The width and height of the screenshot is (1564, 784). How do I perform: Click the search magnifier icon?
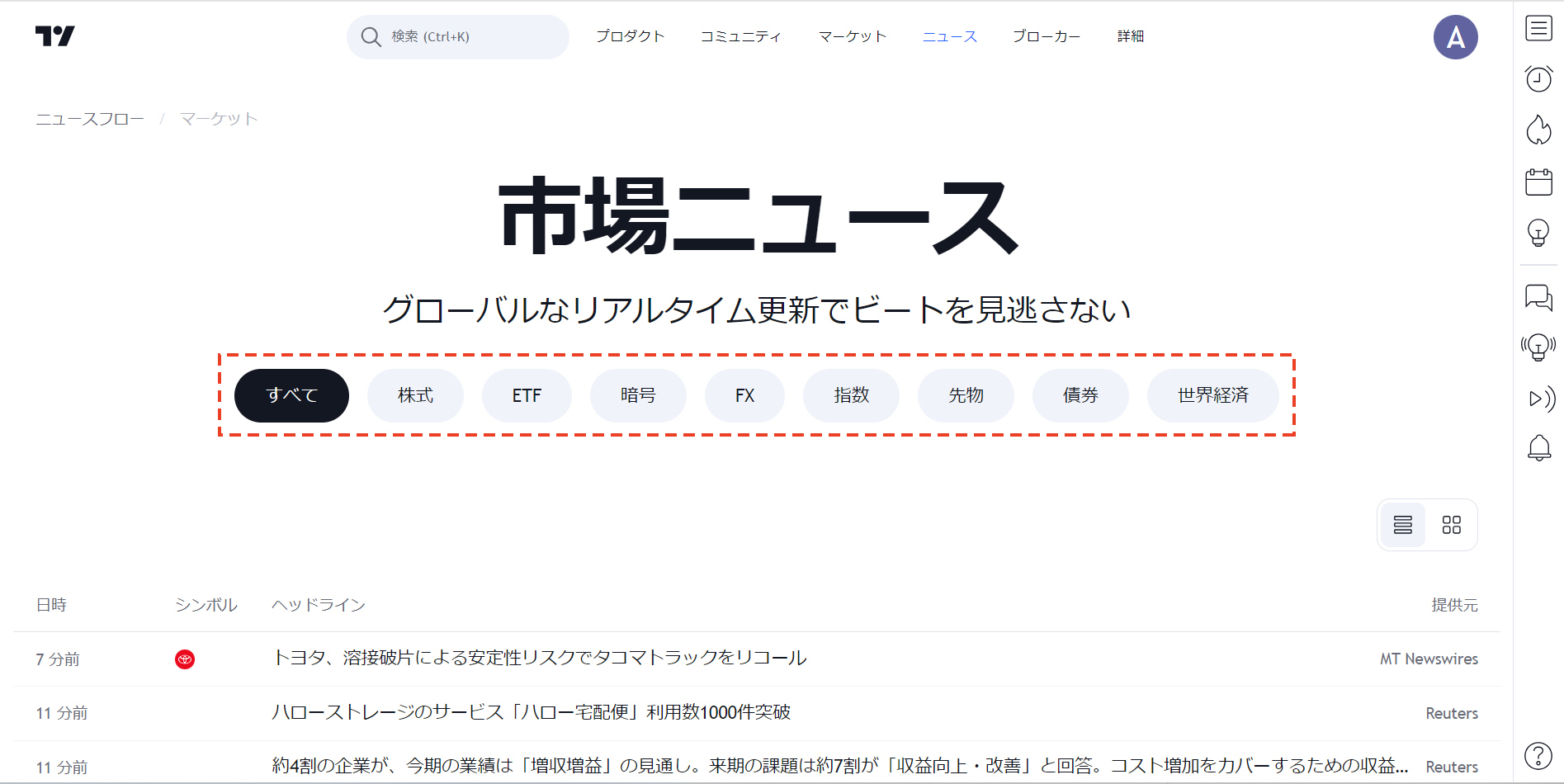click(371, 37)
